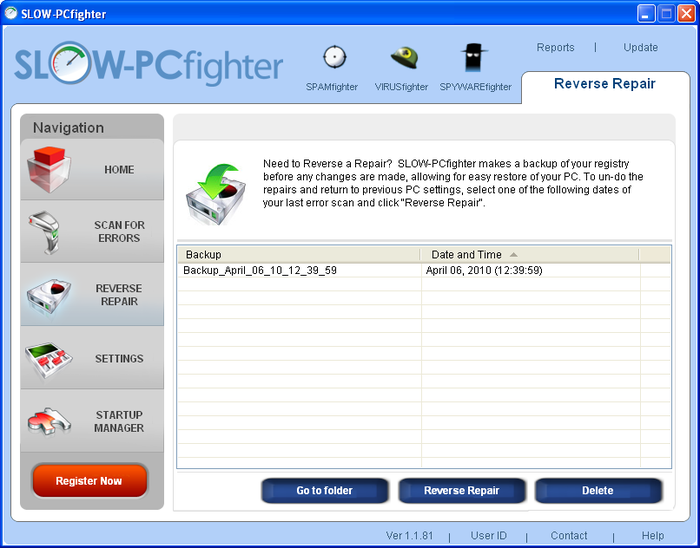Click the Reverse Repair drive icon
The height and width of the screenshot is (548, 700).
pos(50,294)
